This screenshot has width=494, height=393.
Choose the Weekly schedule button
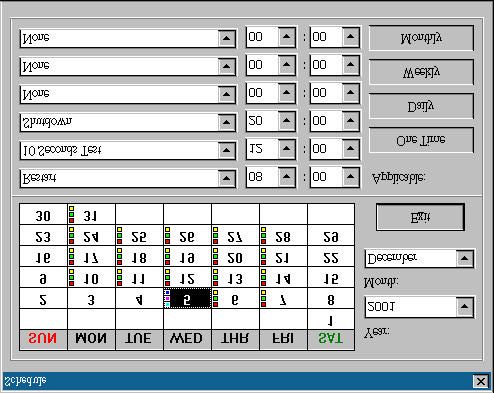(x=421, y=72)
